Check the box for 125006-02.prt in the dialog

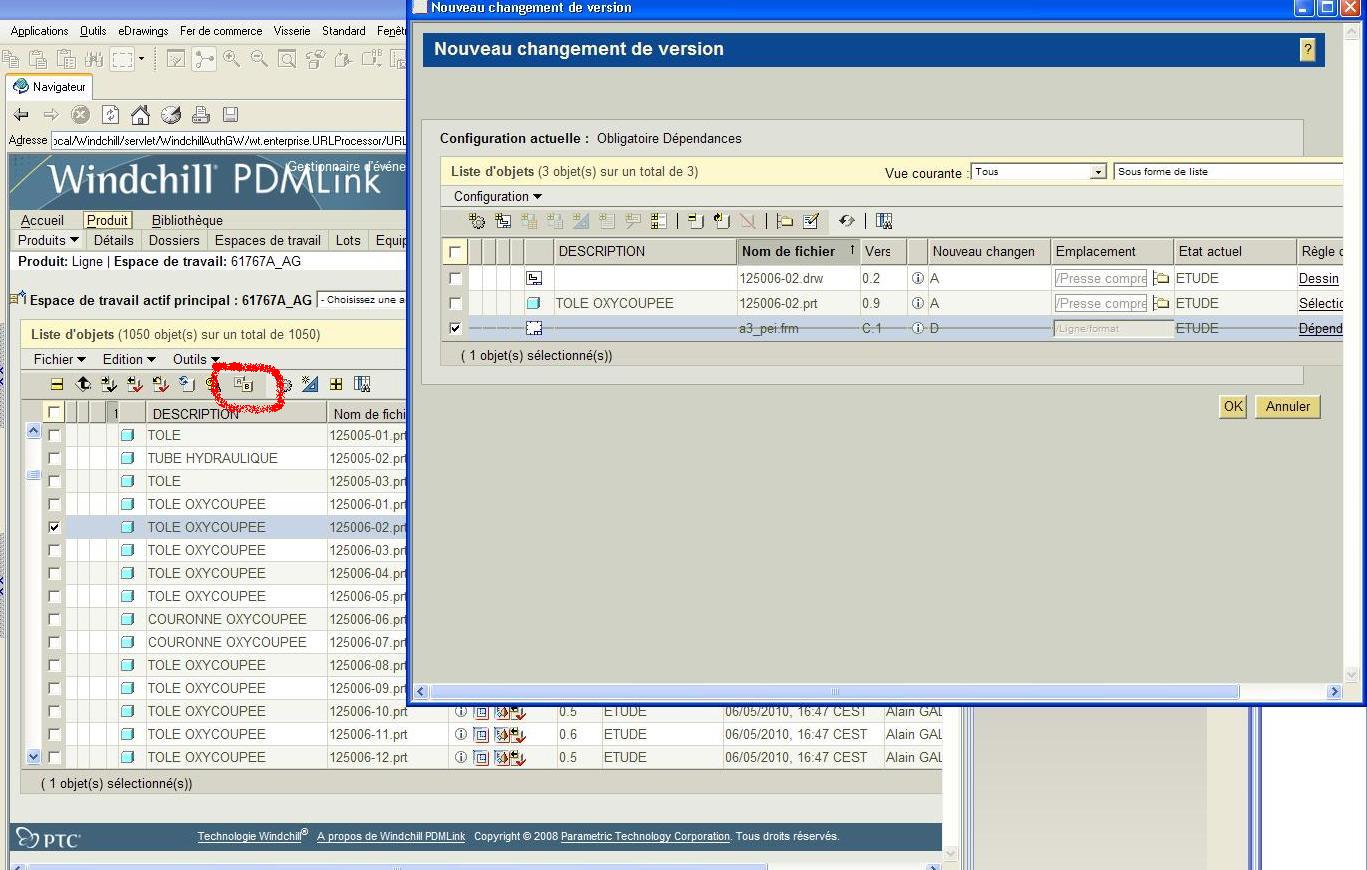pyautogui.click(x=456, y=303)
